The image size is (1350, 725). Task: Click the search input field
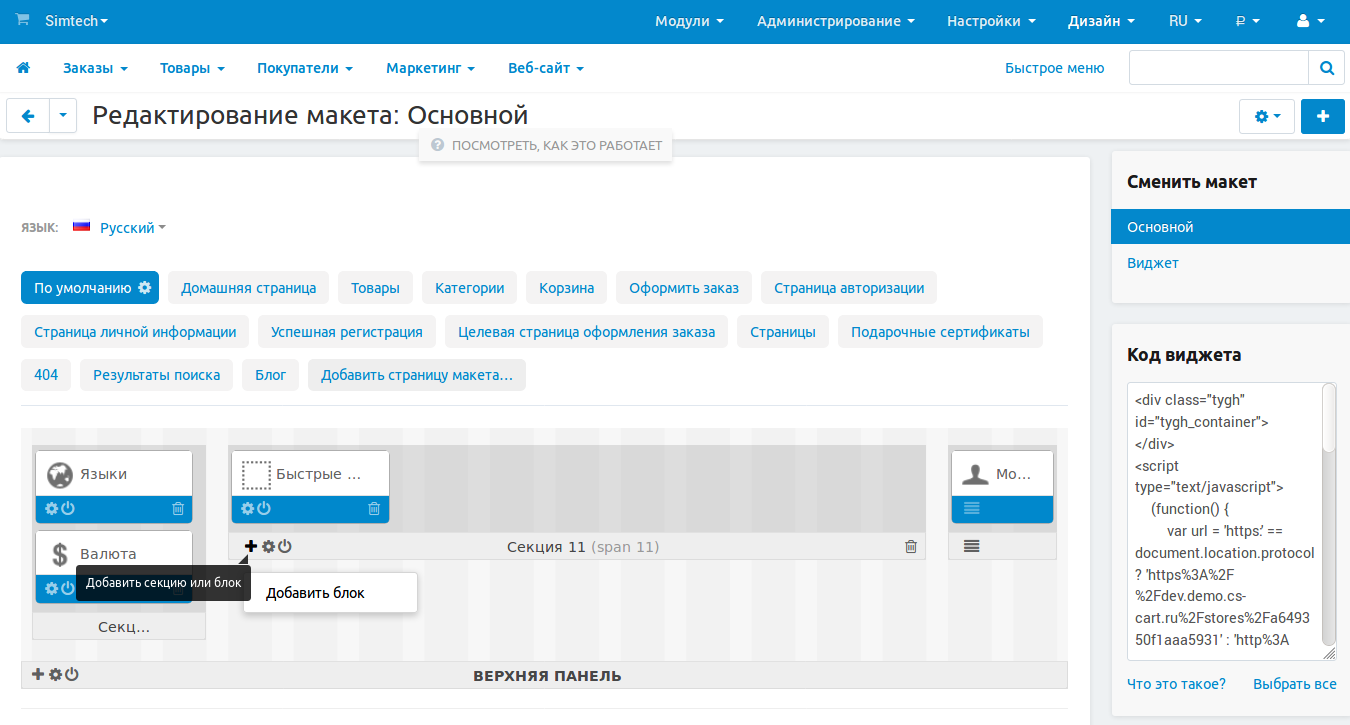coord(1218,68)
